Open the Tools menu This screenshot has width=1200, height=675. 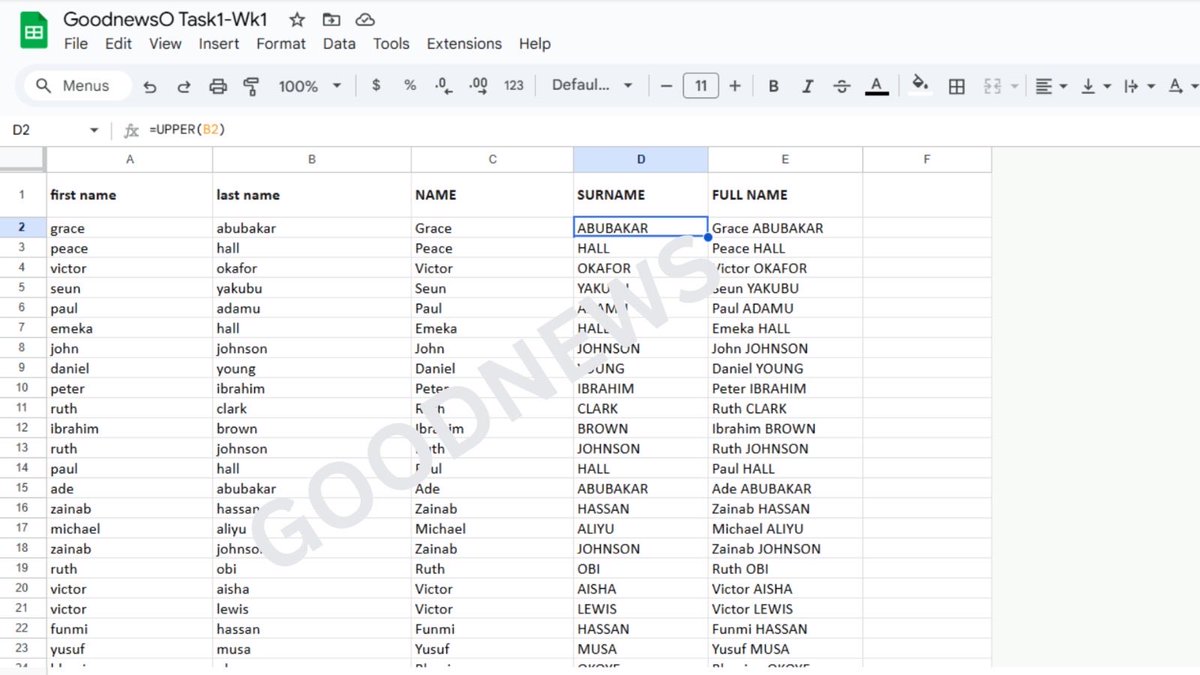(x=391, y=44)
